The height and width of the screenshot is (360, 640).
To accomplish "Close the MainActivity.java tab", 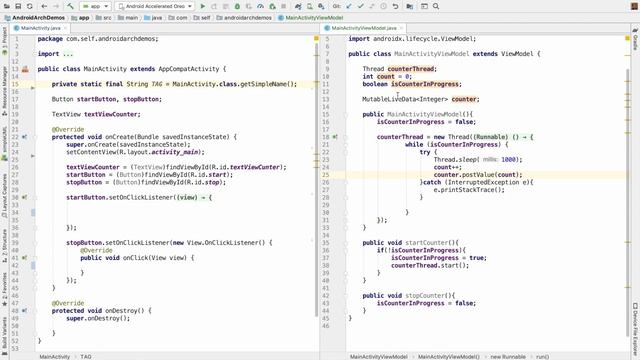I will (65, 28).
